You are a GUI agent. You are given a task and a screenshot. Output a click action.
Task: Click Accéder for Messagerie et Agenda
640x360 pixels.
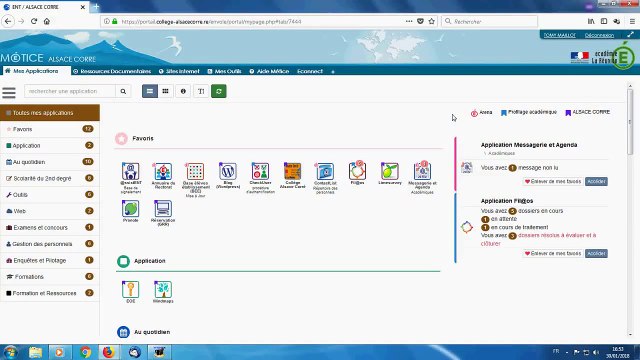pyautogui.click(x=596, y=181)
